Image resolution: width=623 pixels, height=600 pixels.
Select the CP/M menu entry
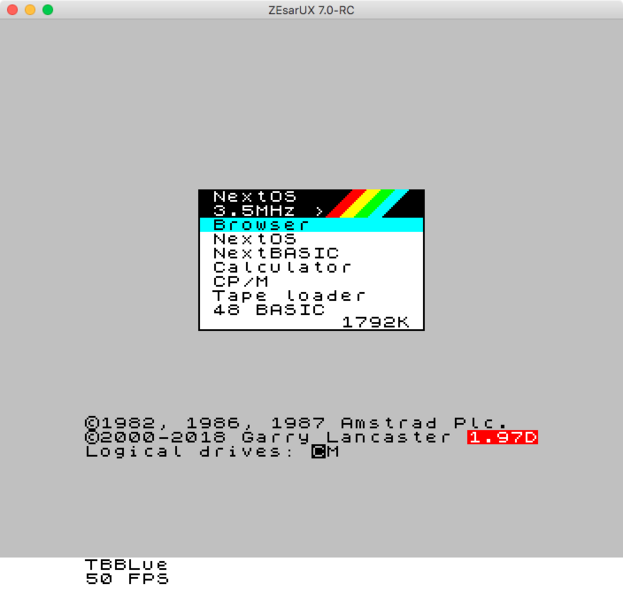(x=312, y=282)
